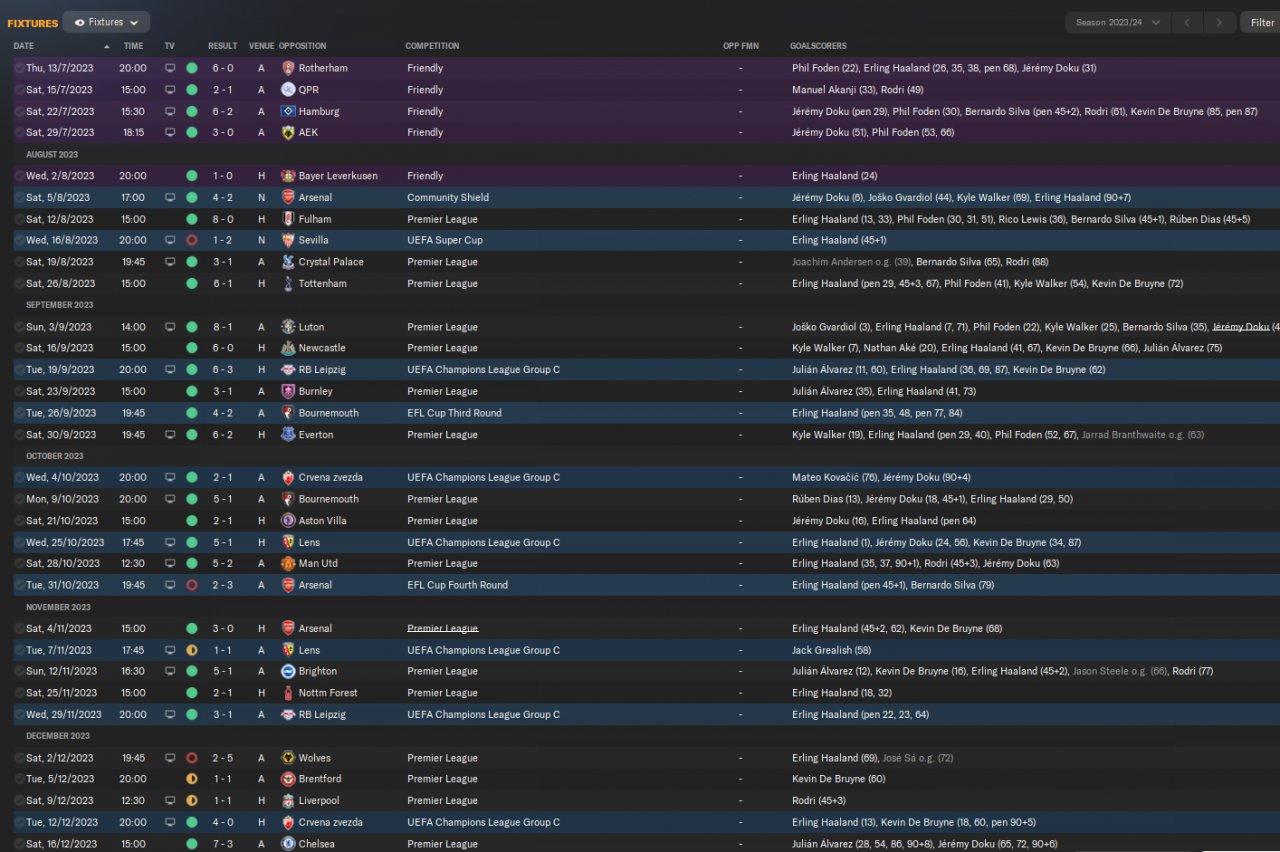Click the Crystal Palace club badge
Viewport: 1280px width, 852px height.
(x=288, y=262)
